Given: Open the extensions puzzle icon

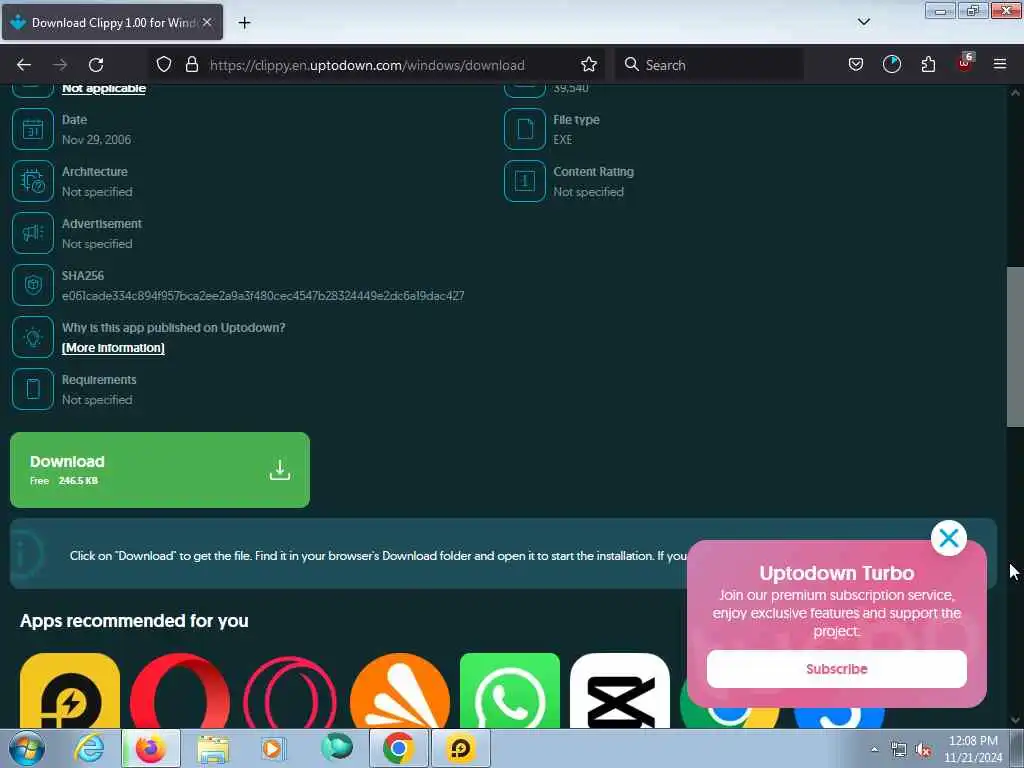Looking at the screenshot, I should click(928, 65).
